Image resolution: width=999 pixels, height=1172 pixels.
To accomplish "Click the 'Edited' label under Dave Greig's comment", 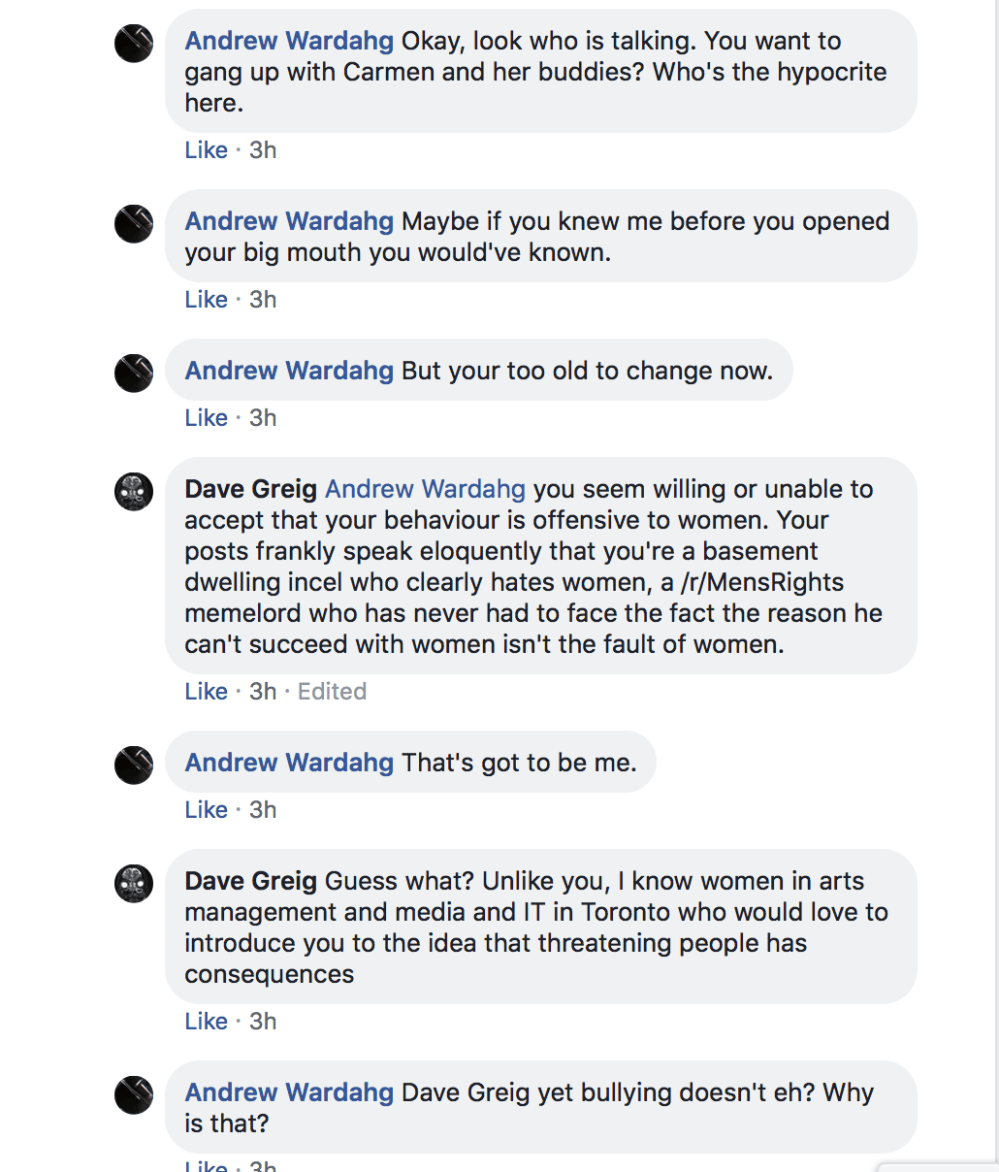I will click(x=331, y=690).
